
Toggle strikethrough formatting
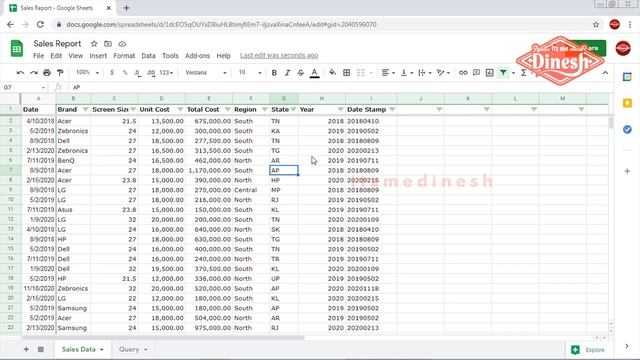[x=301, y=73]
